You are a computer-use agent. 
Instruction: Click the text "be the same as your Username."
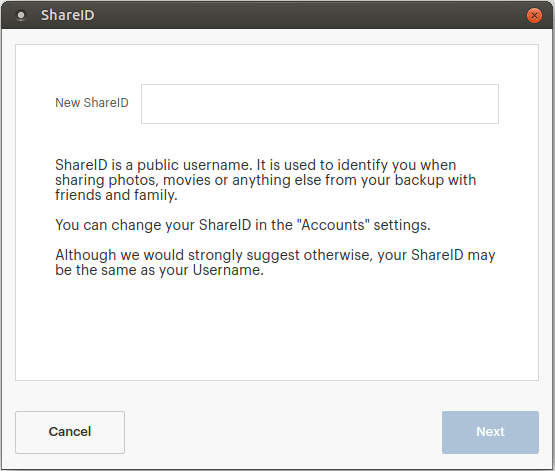(159, 270)
